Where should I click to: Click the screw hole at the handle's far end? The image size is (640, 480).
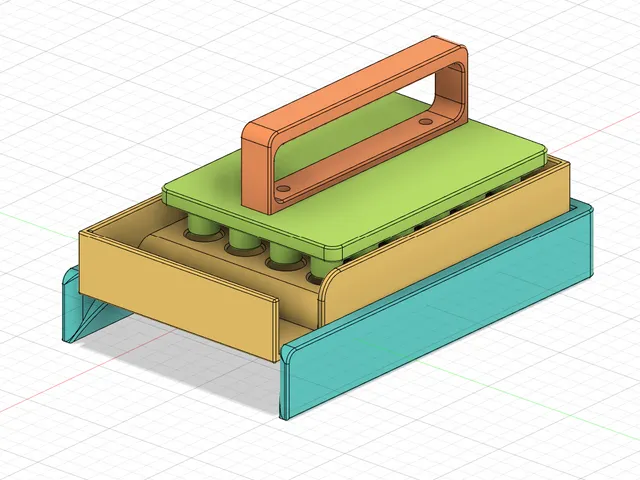click(x=426, y=121)
